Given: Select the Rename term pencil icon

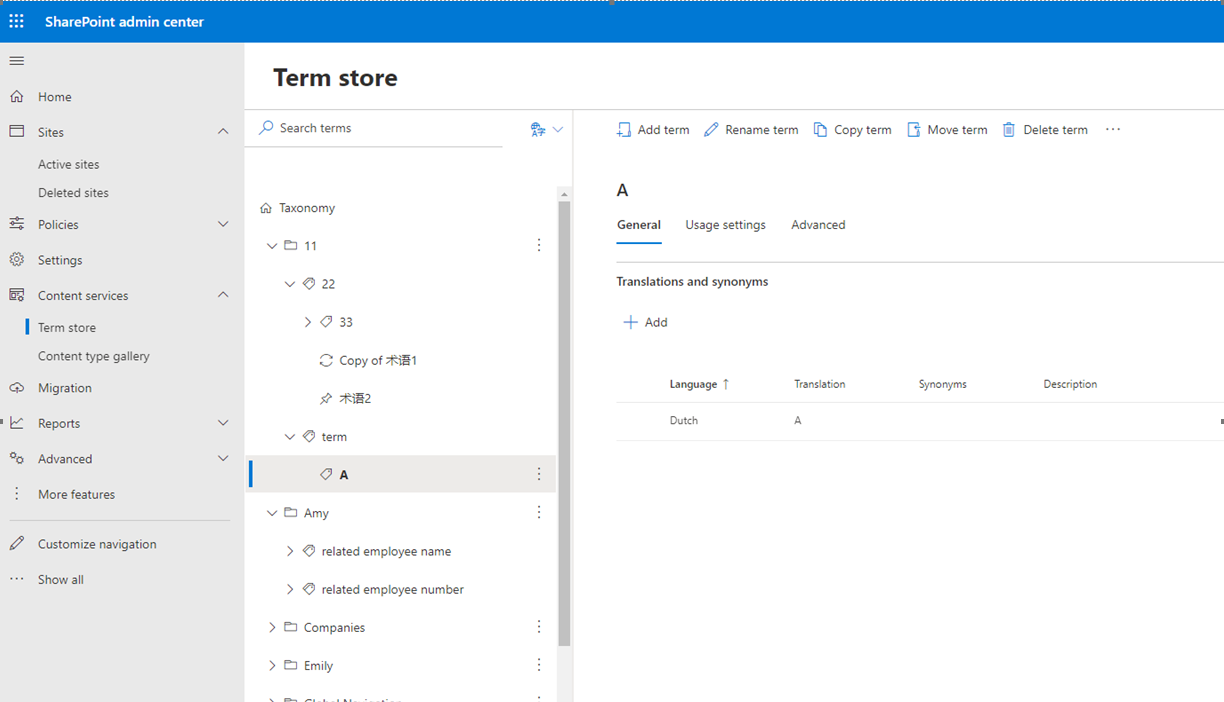Looking at the screenshot, I should 711,129.
